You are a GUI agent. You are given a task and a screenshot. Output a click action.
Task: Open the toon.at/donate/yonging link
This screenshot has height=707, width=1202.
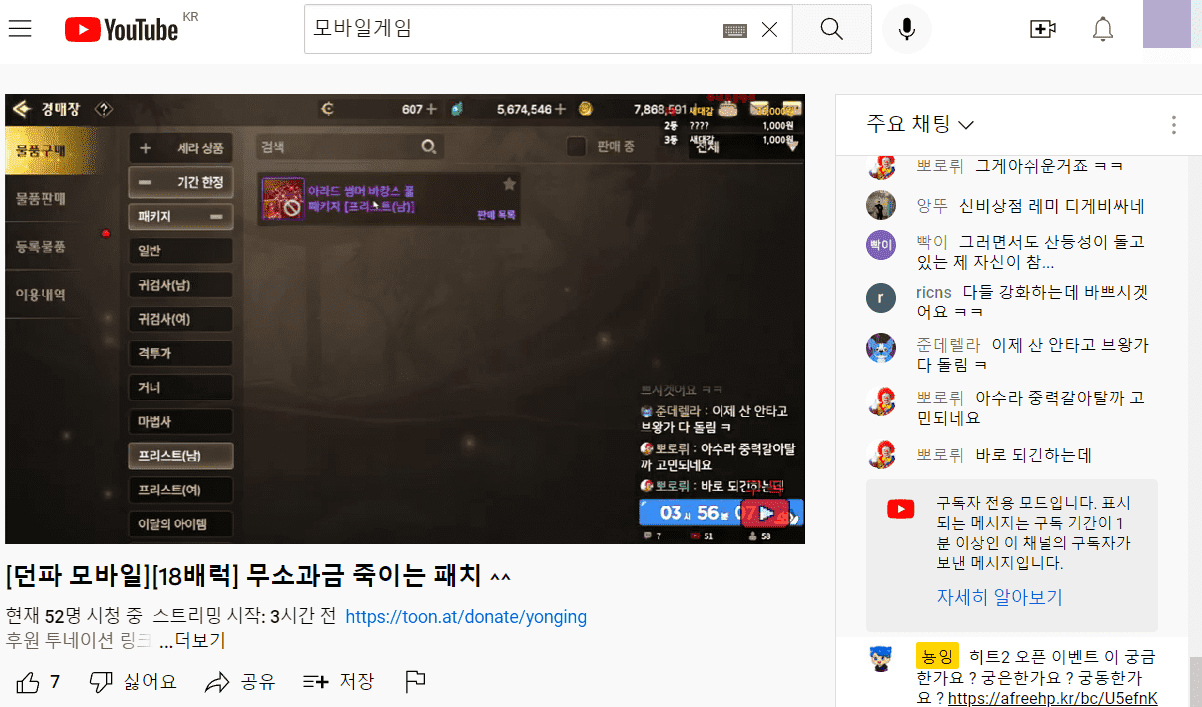point(466,616)
